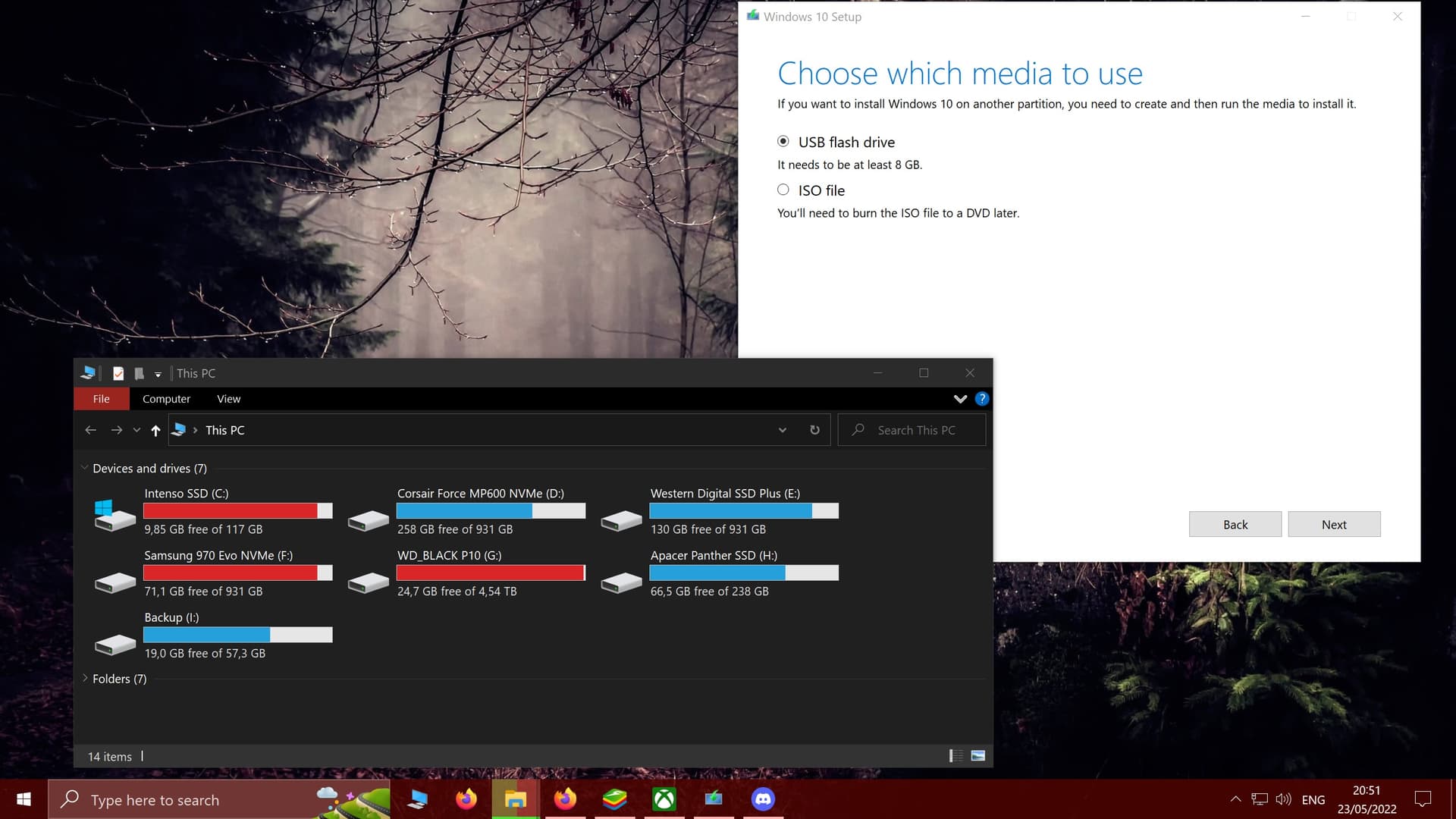Image resolution: width=1456 pixels, height=819 pixels.
Task: Open the File menu in Explorer
Action: coord(101,399)
